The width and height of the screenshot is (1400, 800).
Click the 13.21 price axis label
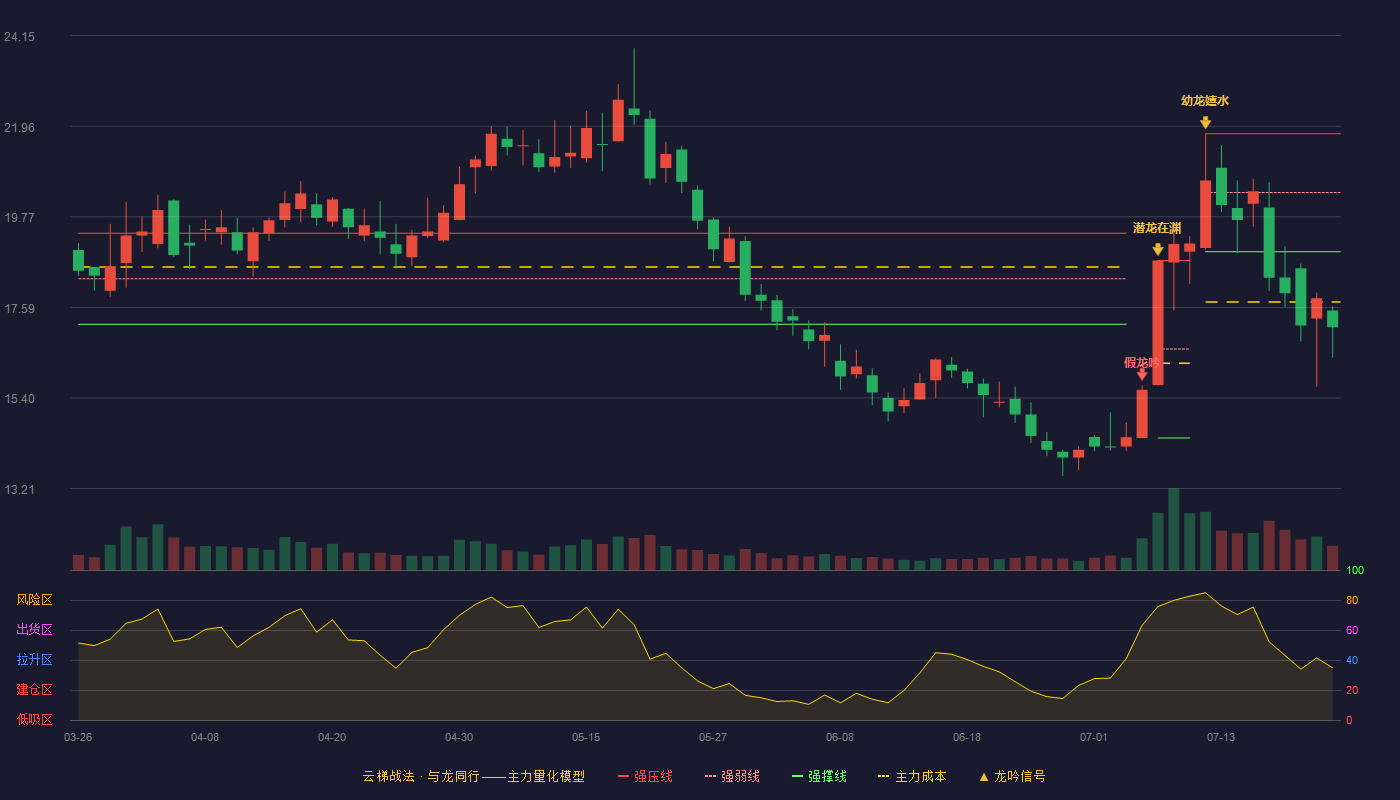point(19,489)
